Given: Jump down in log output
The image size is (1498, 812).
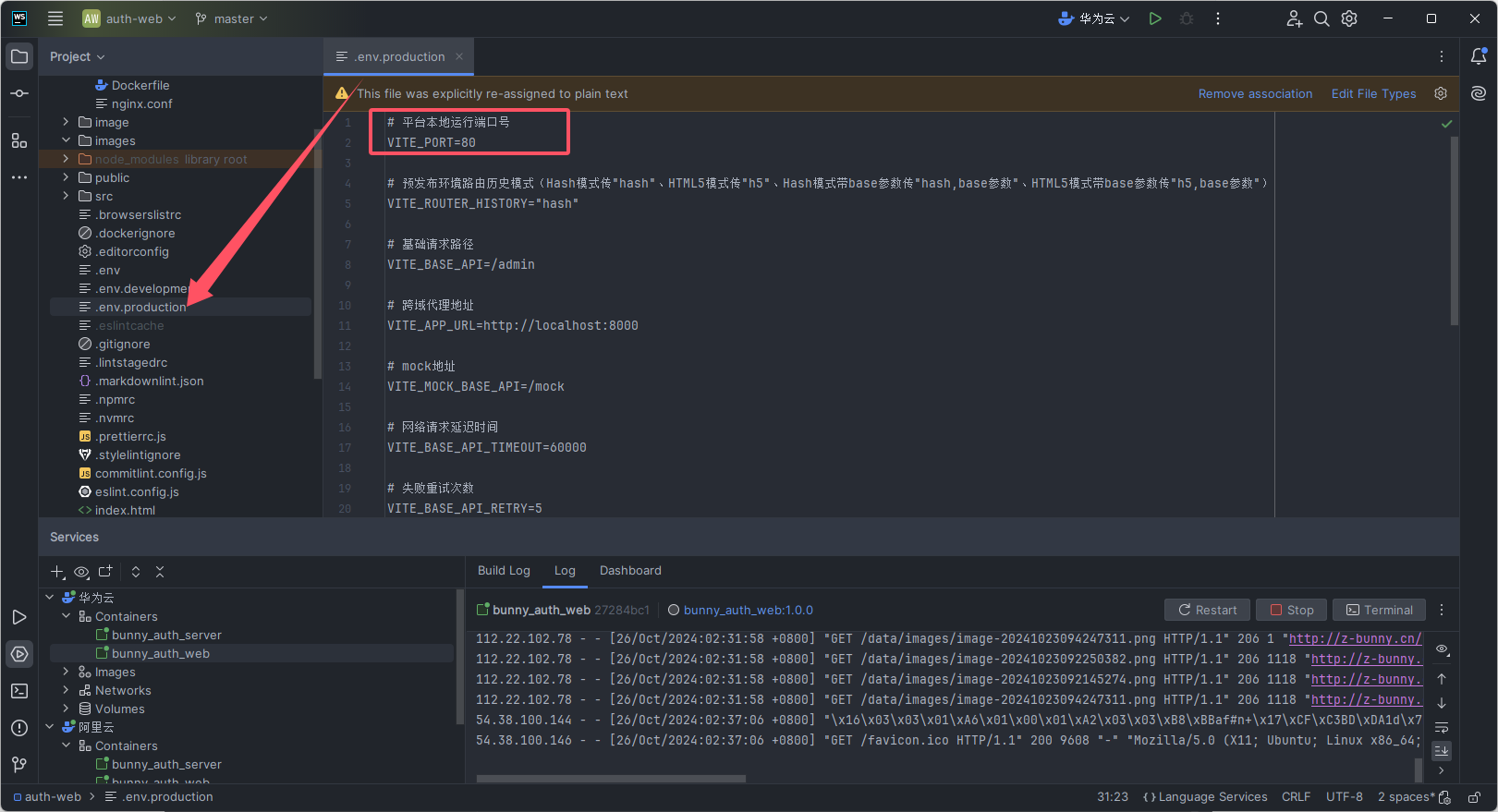Looking at the screenshot, I should coord(1442,703).
